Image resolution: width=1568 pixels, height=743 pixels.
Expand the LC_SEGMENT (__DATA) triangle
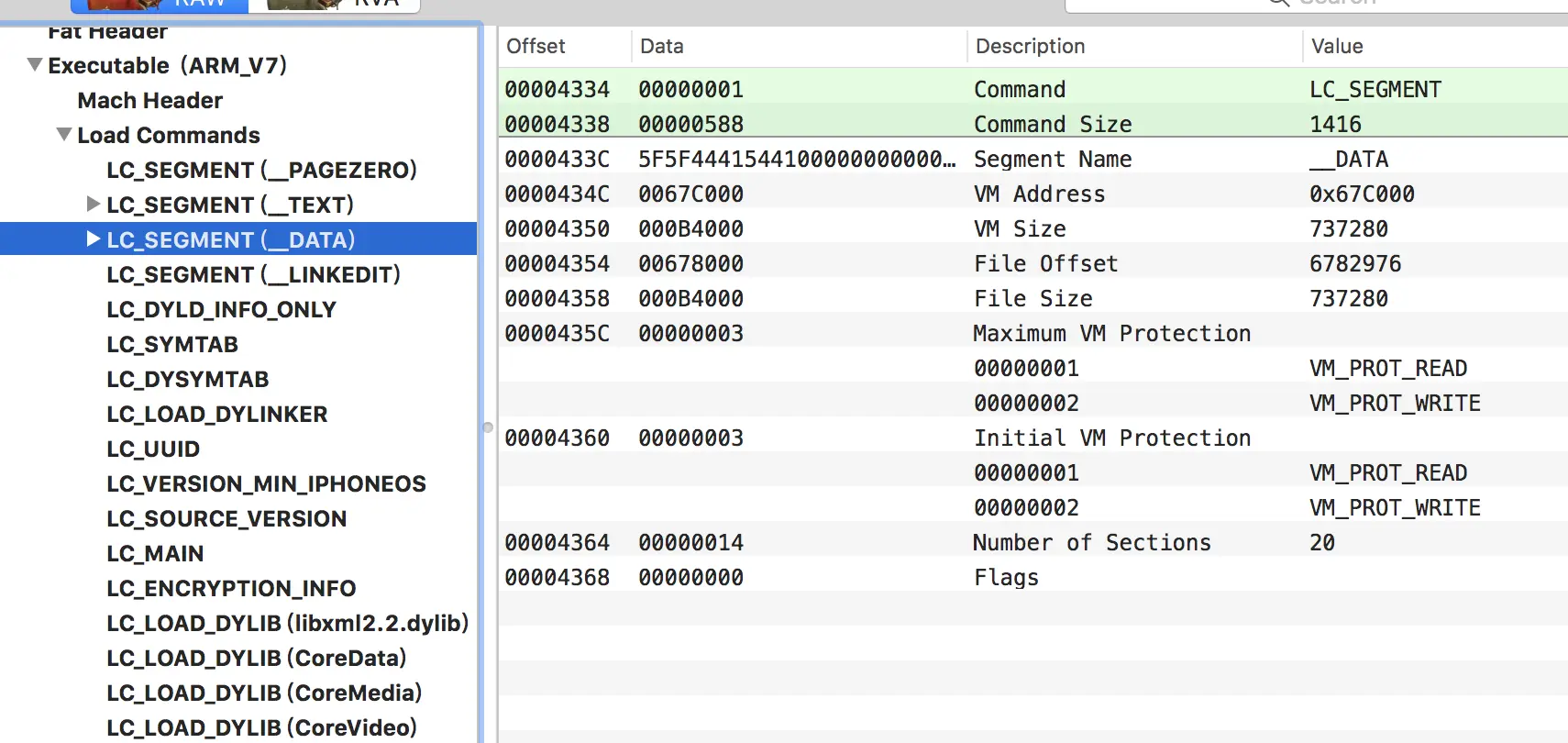(x=93, y=238)
